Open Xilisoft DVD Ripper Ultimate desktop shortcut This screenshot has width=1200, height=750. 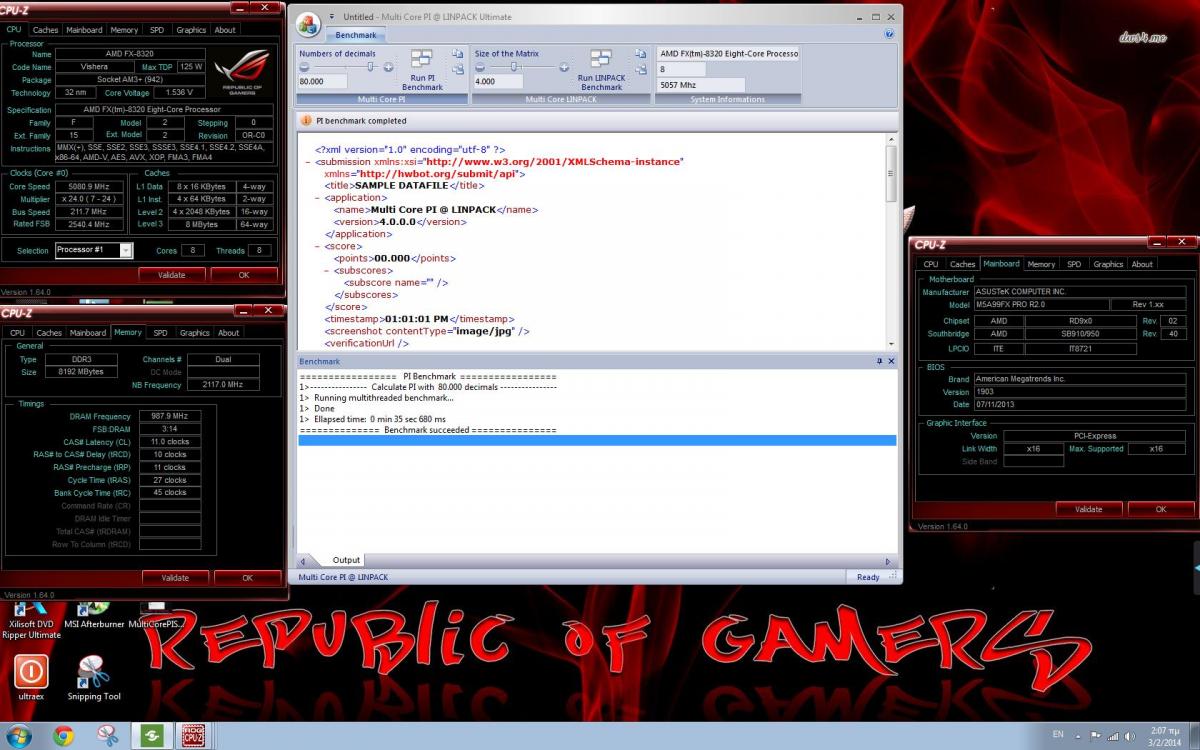(x=31, y=622)
